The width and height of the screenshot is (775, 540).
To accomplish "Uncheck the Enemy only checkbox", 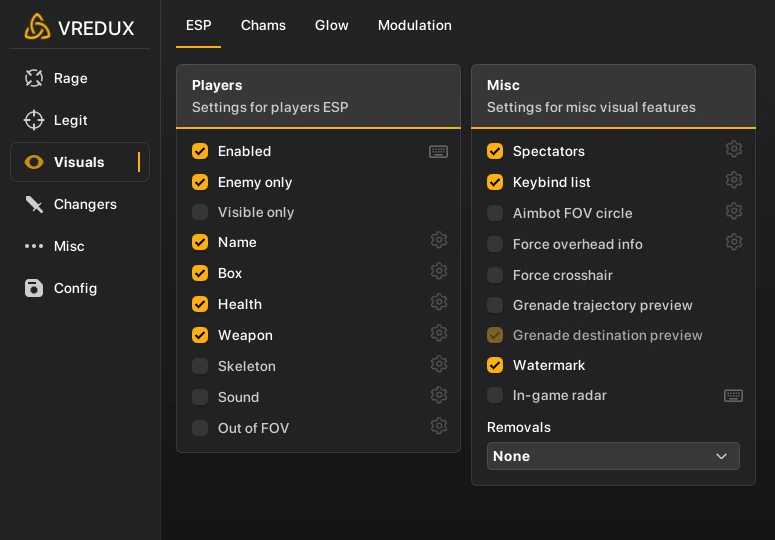I will (200, 182).
